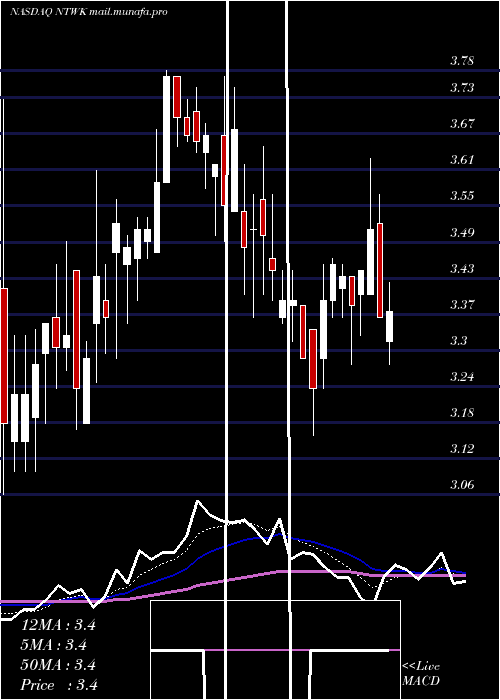The height and width of the screenshot is (700, 500).
Task: Click the 3.24 price axis label
Action: (x=462, y=376)
